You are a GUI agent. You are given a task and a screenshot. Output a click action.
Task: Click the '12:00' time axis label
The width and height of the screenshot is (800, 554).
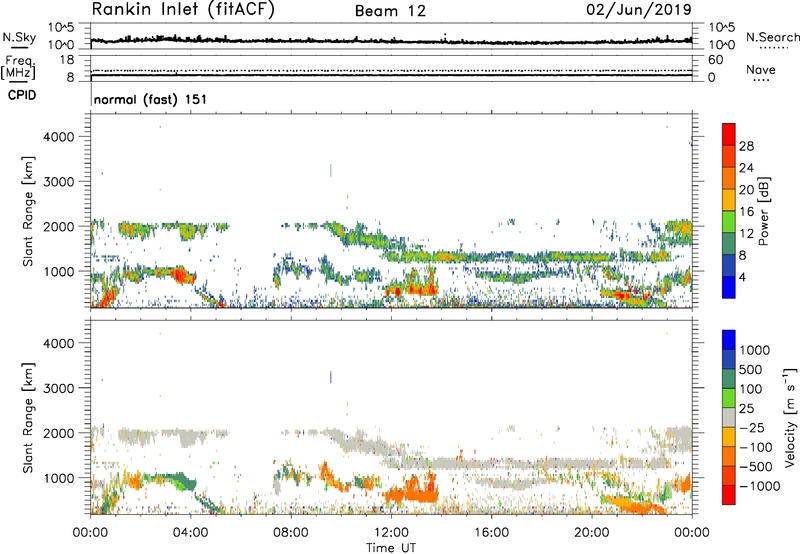tap(391, 533)
